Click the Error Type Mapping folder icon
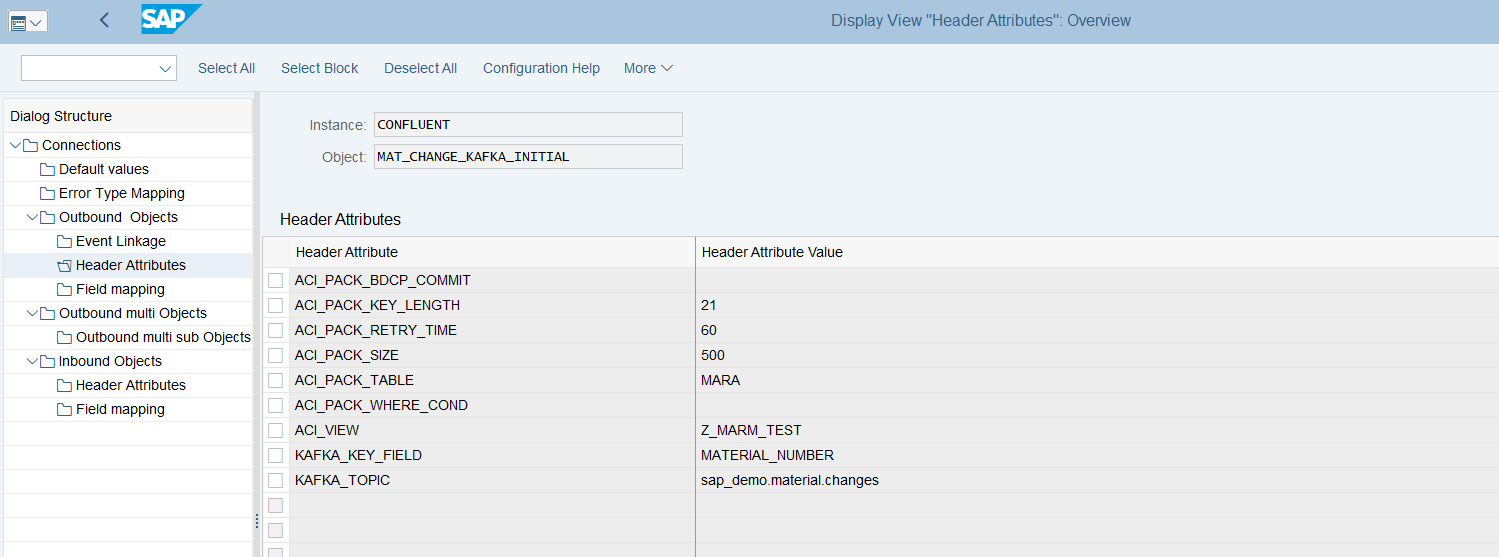 [47, 193]
